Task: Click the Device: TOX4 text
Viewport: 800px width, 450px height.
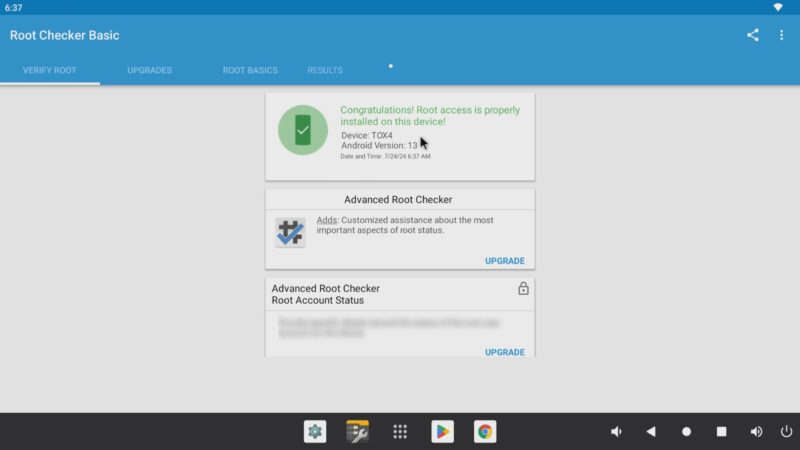Action: point(367,135)
